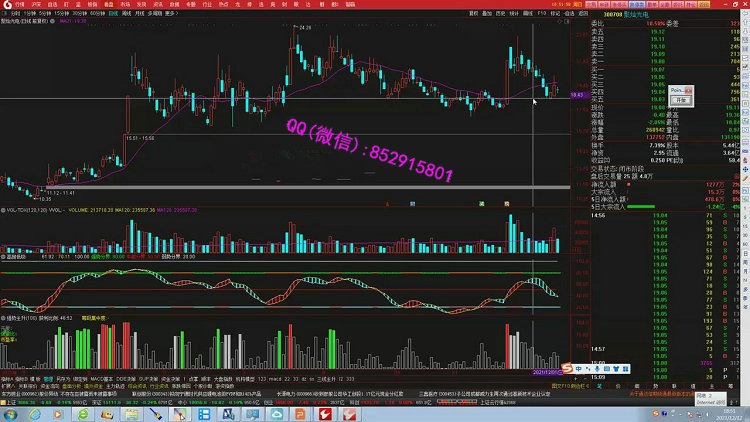Expand the 更多 period options
Viewport: 750px width, 422px height.
pos(171,13)
